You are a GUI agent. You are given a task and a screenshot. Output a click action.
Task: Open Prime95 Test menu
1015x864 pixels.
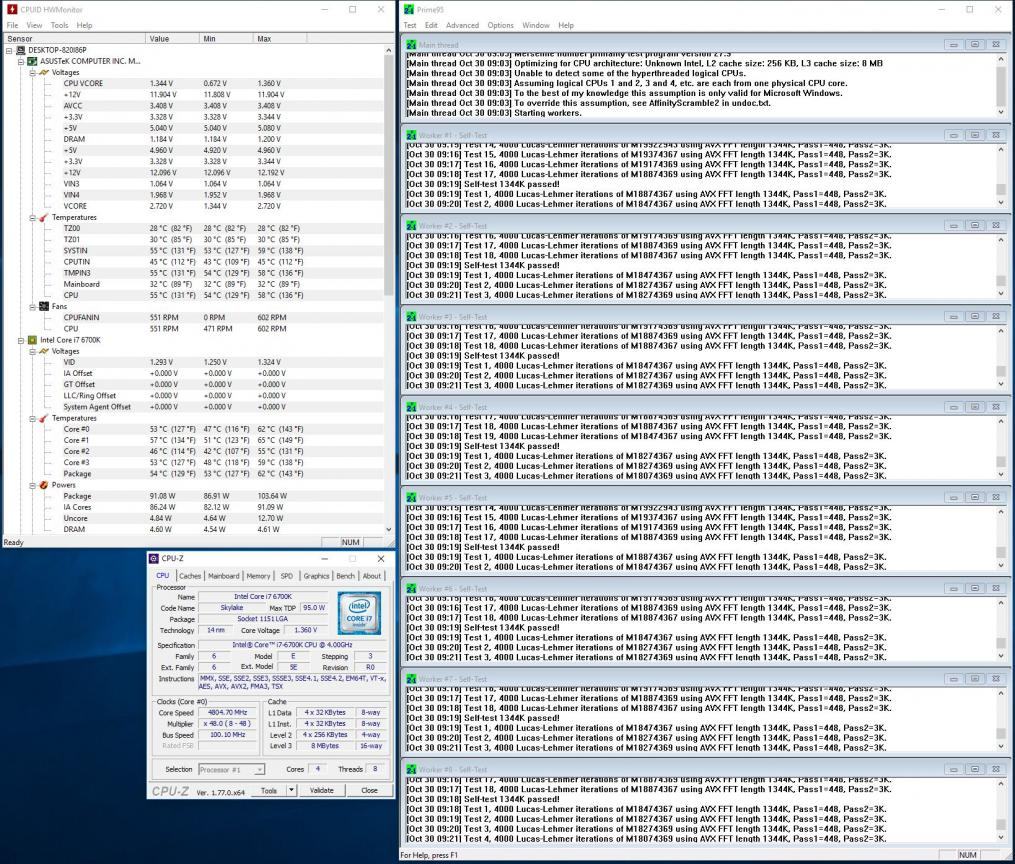coord(410,25)
